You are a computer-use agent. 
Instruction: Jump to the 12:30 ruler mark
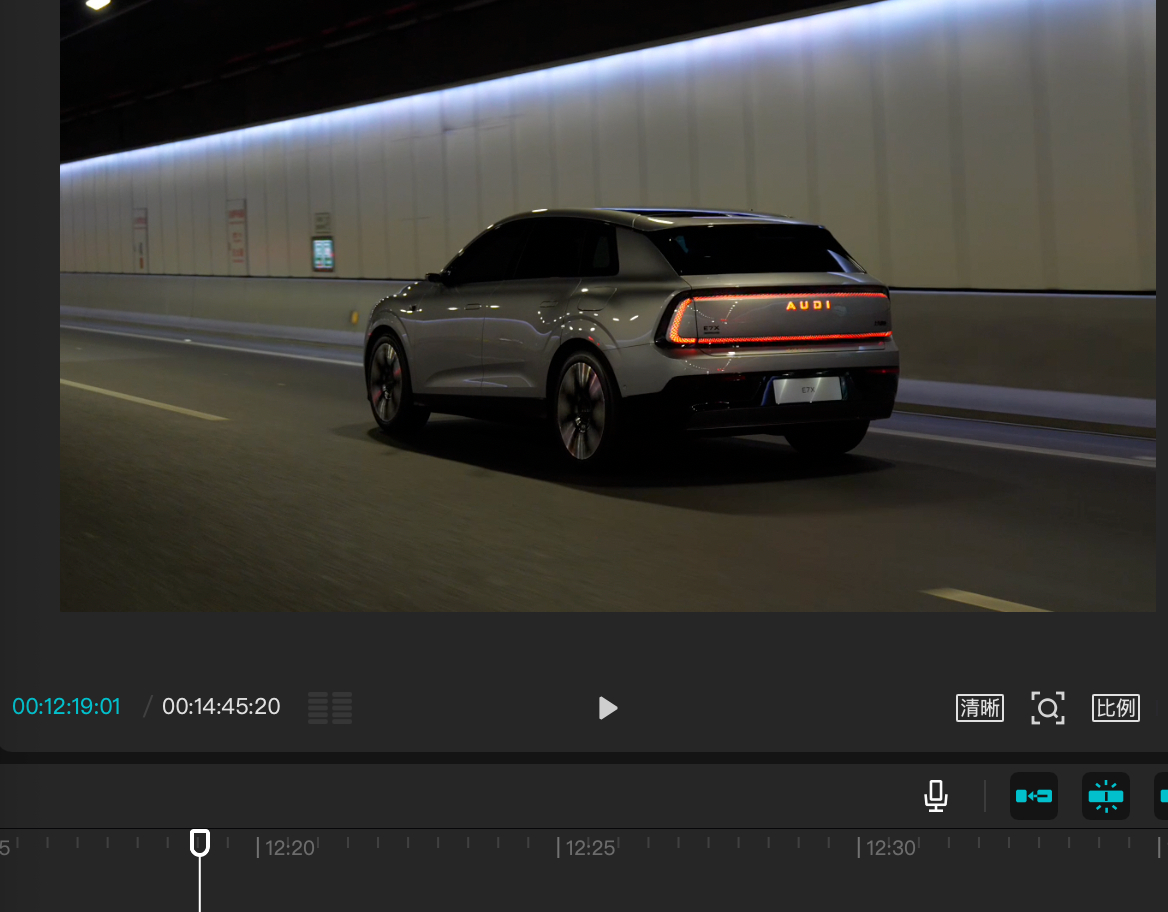890,848
